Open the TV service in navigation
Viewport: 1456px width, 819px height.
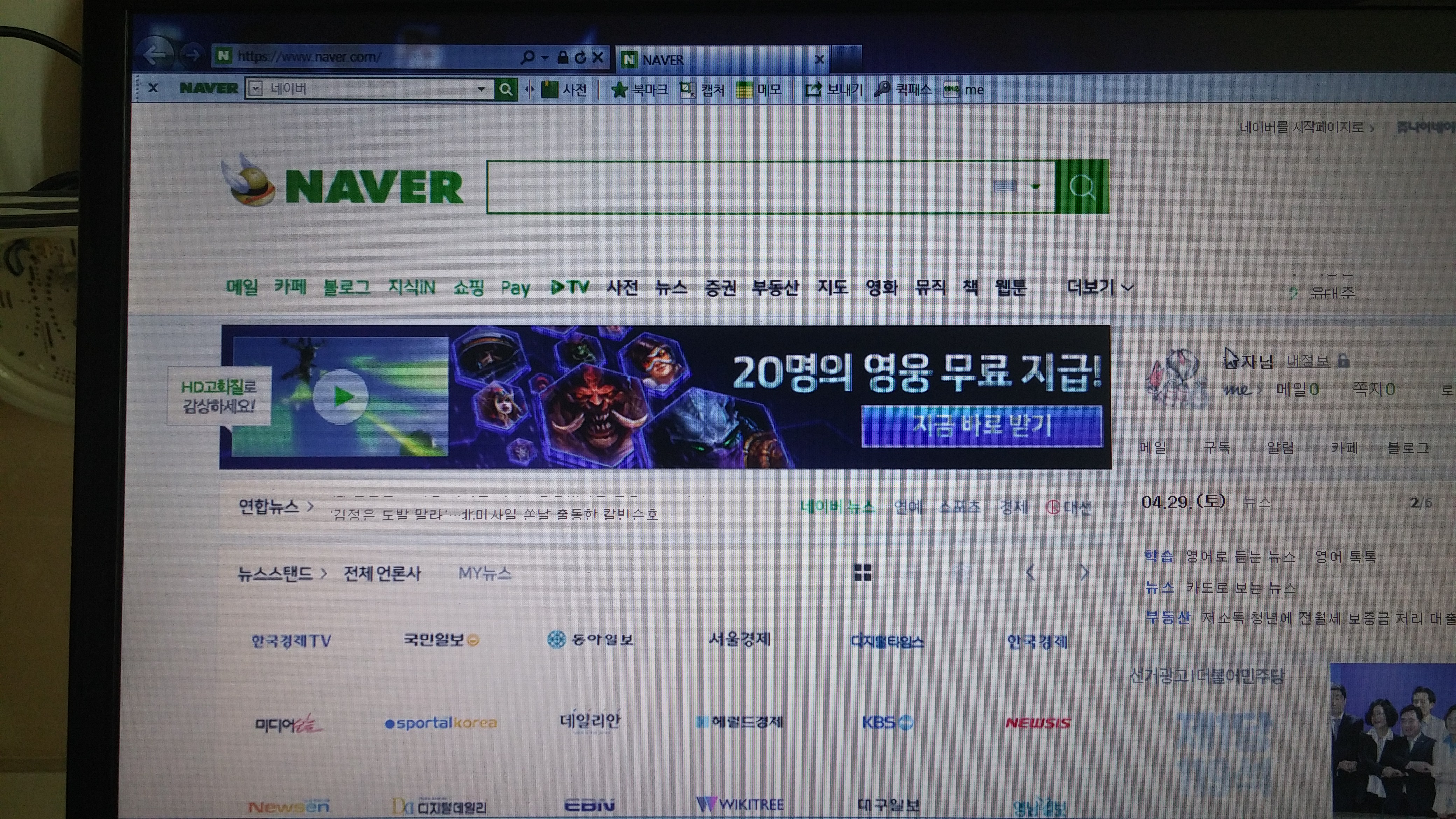[570, 287]
